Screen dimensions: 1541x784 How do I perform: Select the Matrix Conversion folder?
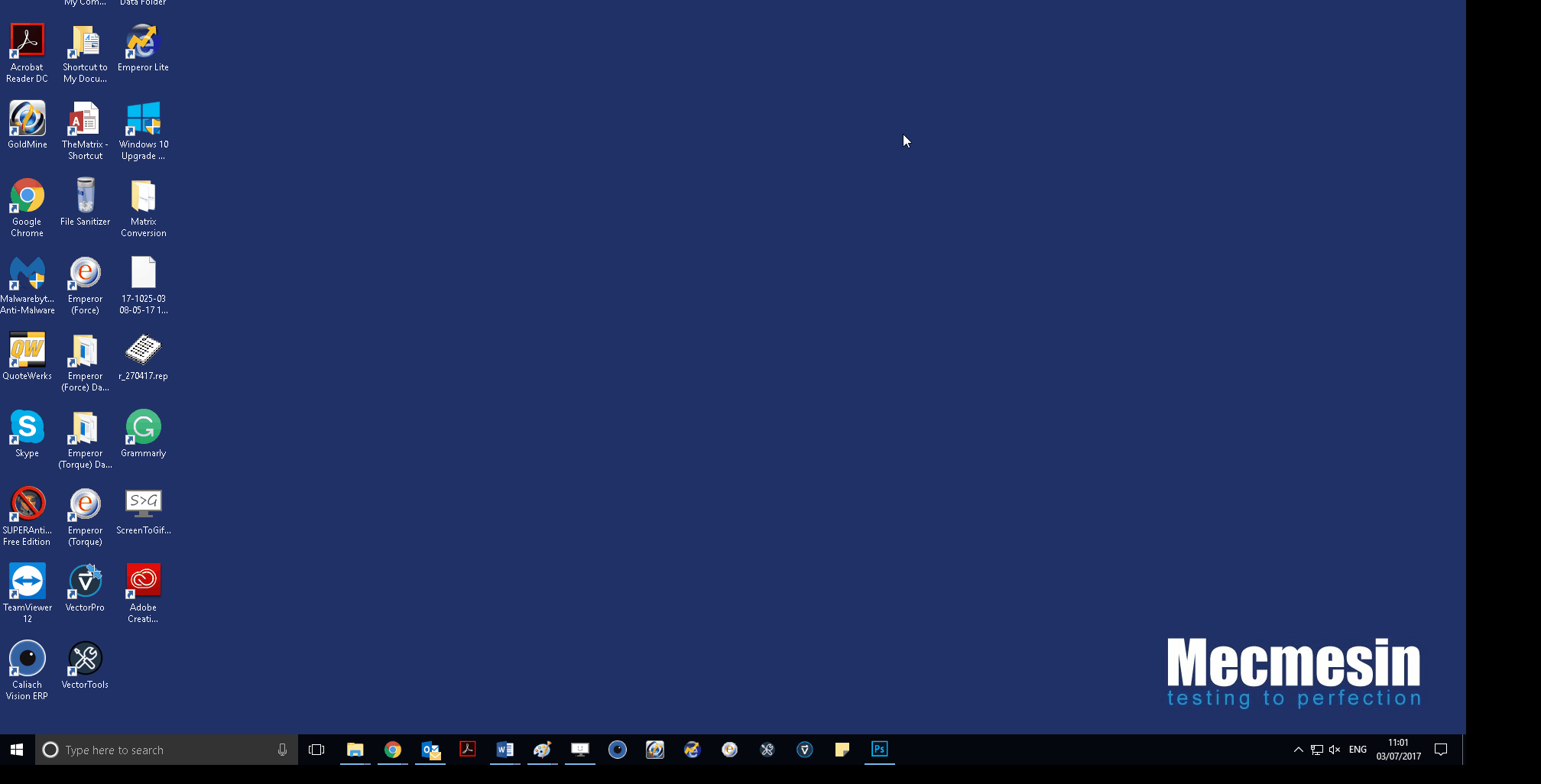click(143, 207)
